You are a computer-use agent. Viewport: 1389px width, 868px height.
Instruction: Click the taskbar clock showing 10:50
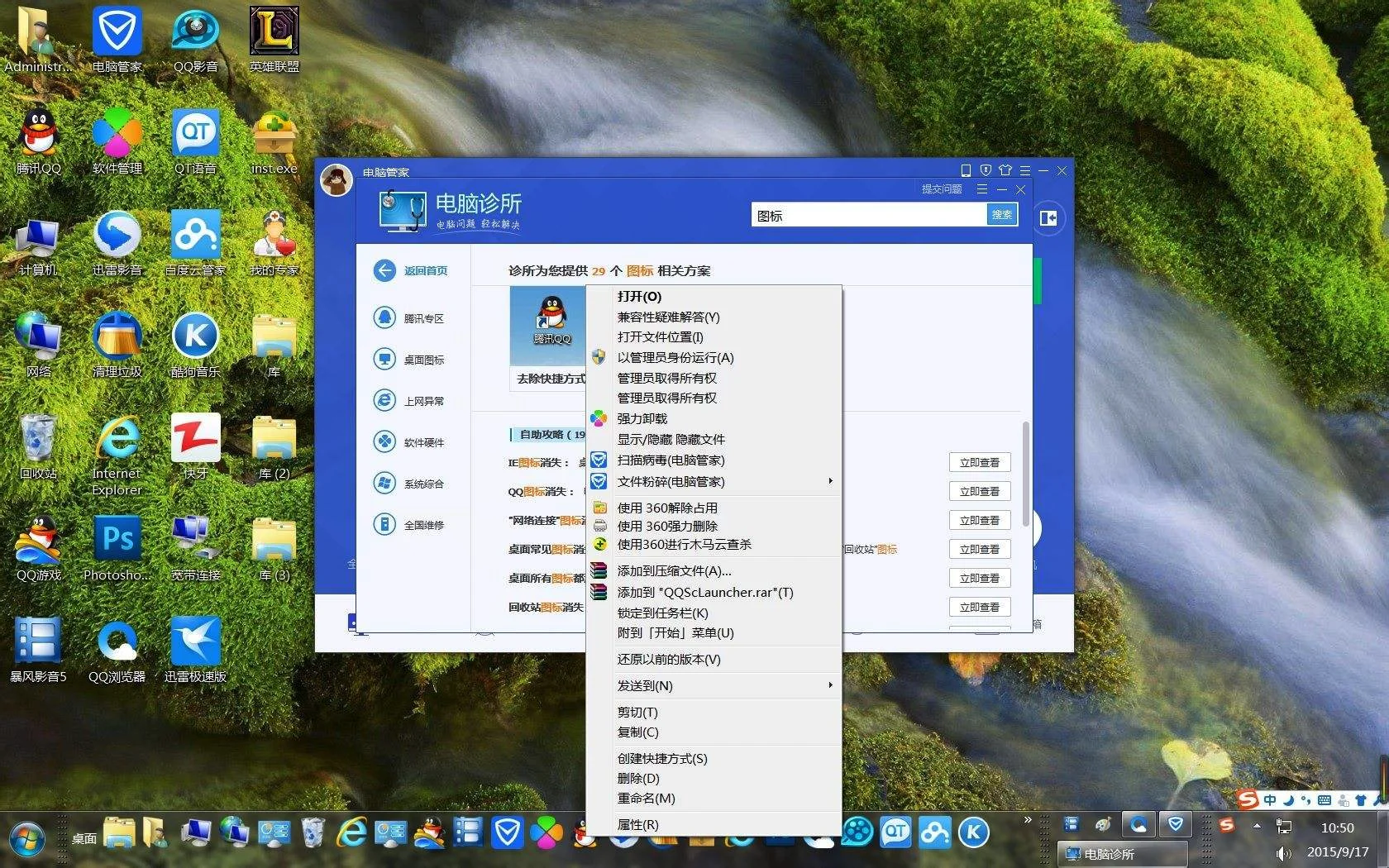tap(1337, 827)
